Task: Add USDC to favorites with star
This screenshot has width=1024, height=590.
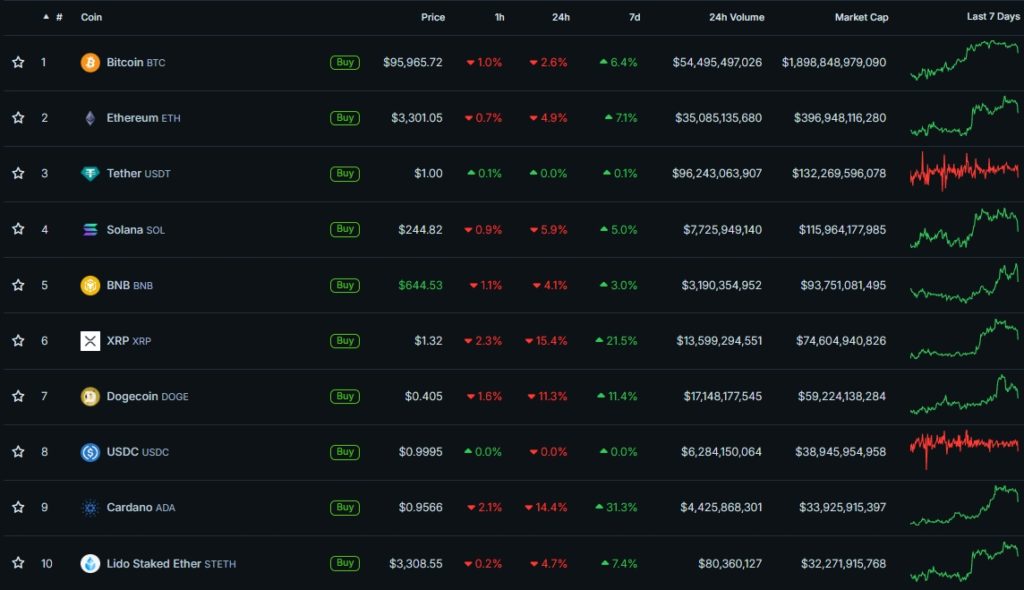Action: (18, 451)
